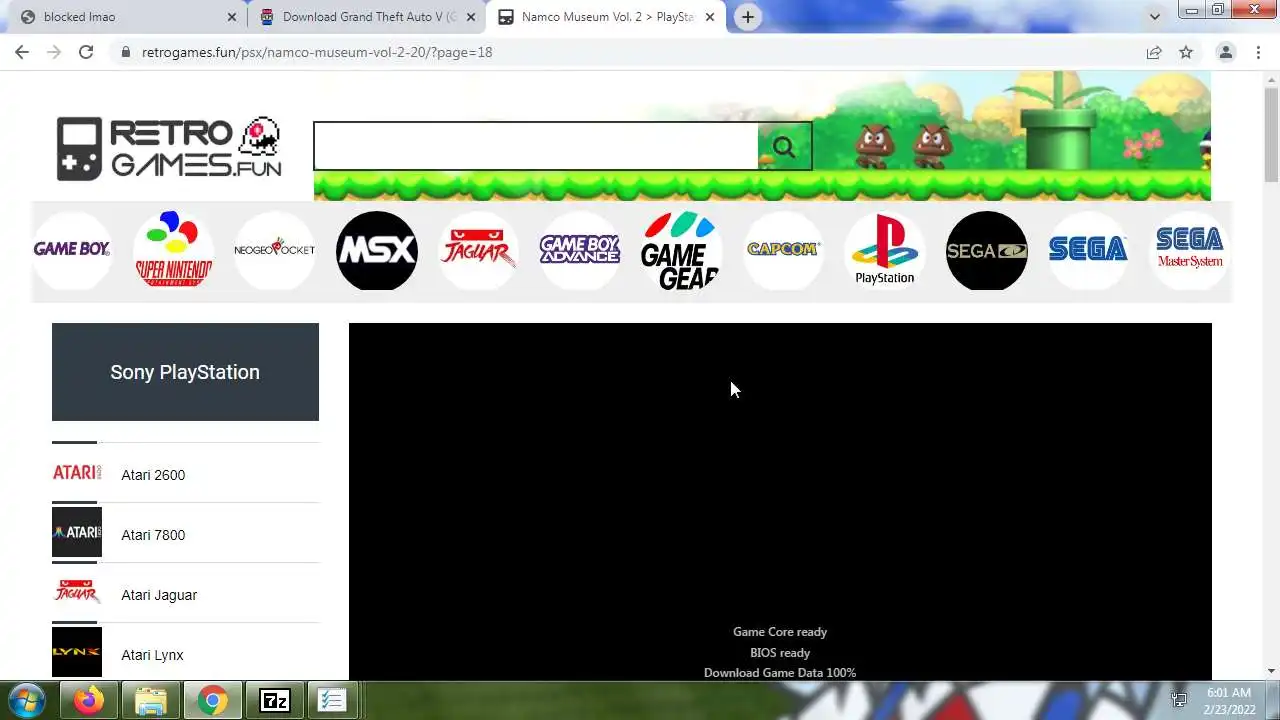Click the Sony PlayStation header
Image resolution: width=1280 pixels, height=720 pixels.
click(185, 372)
